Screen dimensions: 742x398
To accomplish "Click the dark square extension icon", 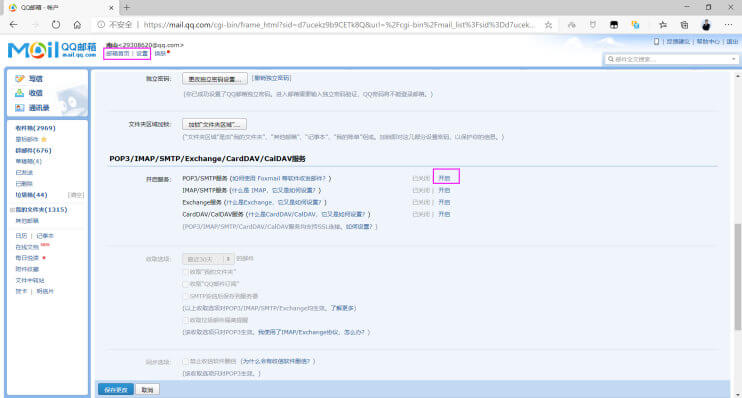I will tap(614, 25).
